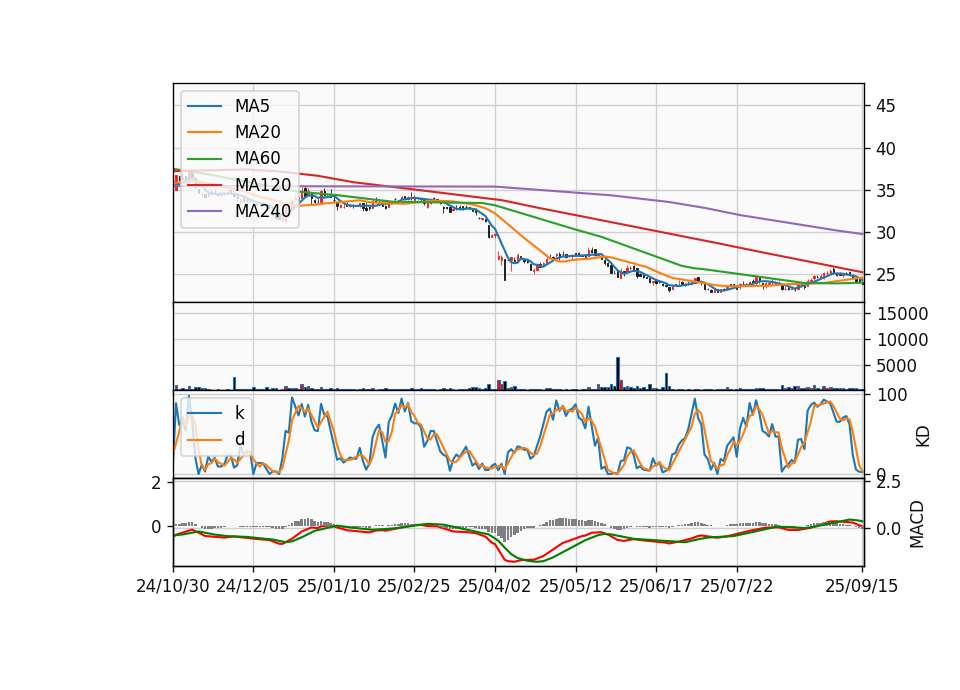
Task: Click the MACD axis title
Action: pyautogui.click(x=917, y=524)
